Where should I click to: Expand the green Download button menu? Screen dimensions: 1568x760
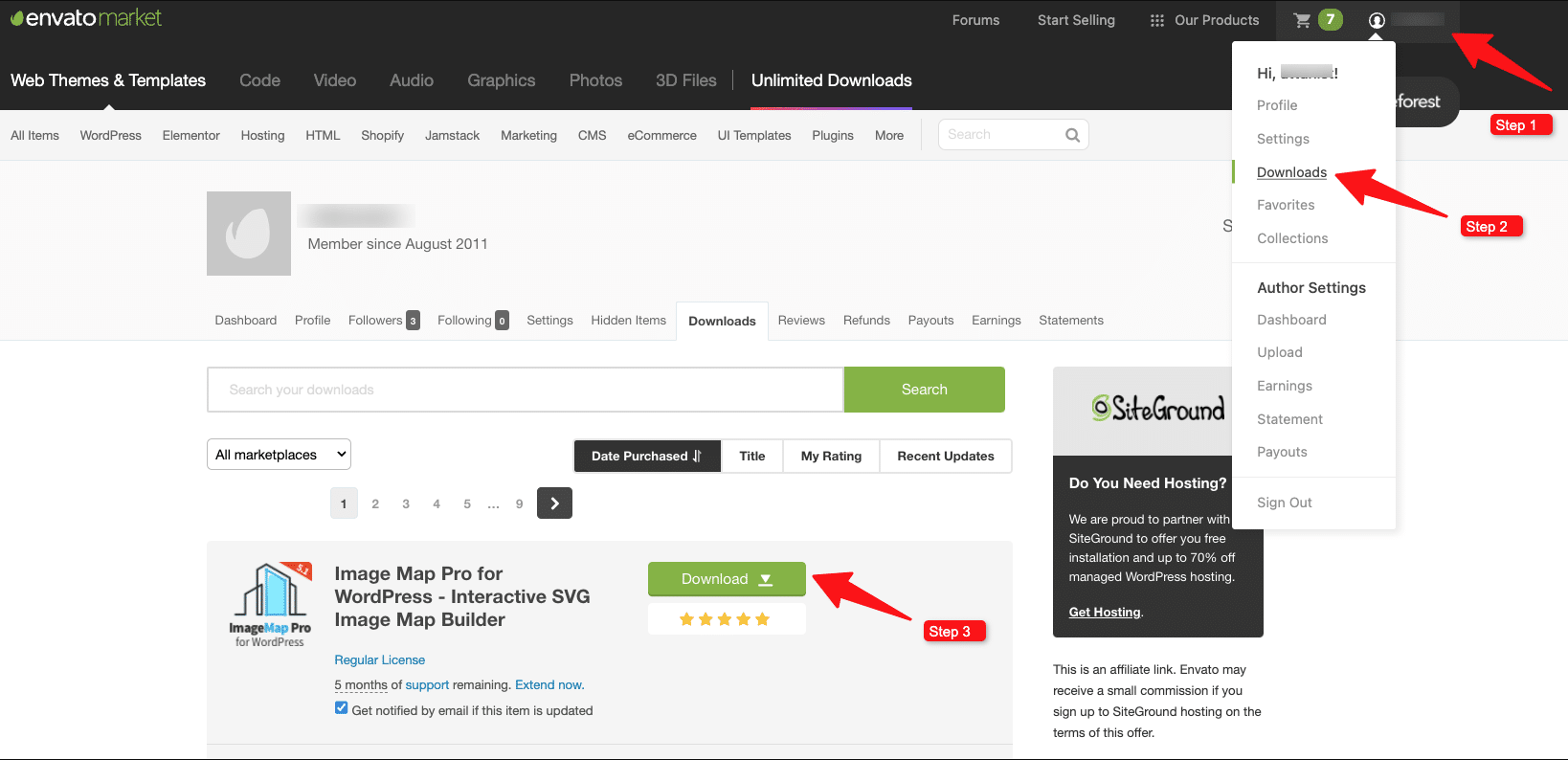(727, 579)
